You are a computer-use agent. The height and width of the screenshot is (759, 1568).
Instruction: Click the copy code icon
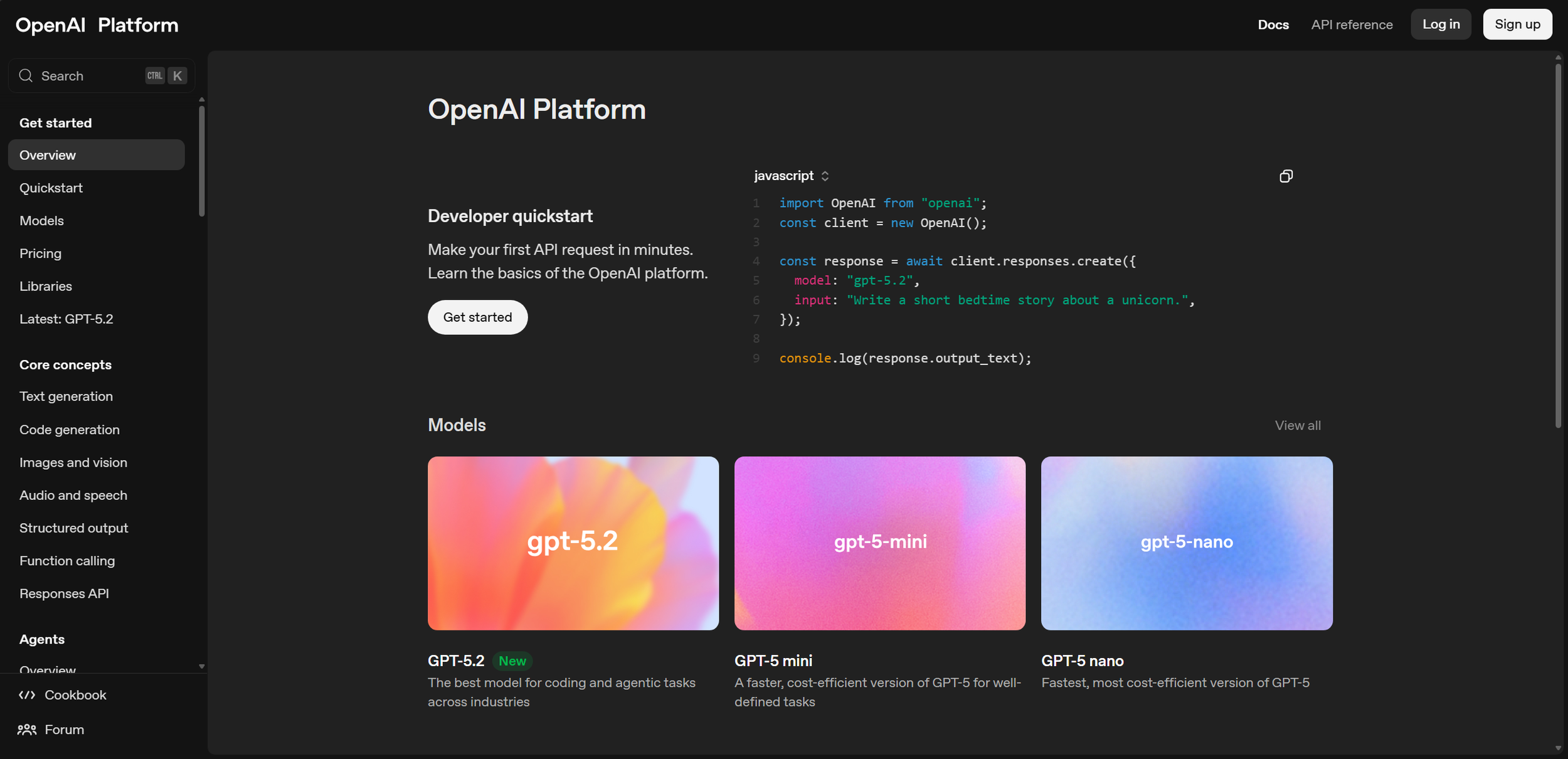click(1286, 176)
